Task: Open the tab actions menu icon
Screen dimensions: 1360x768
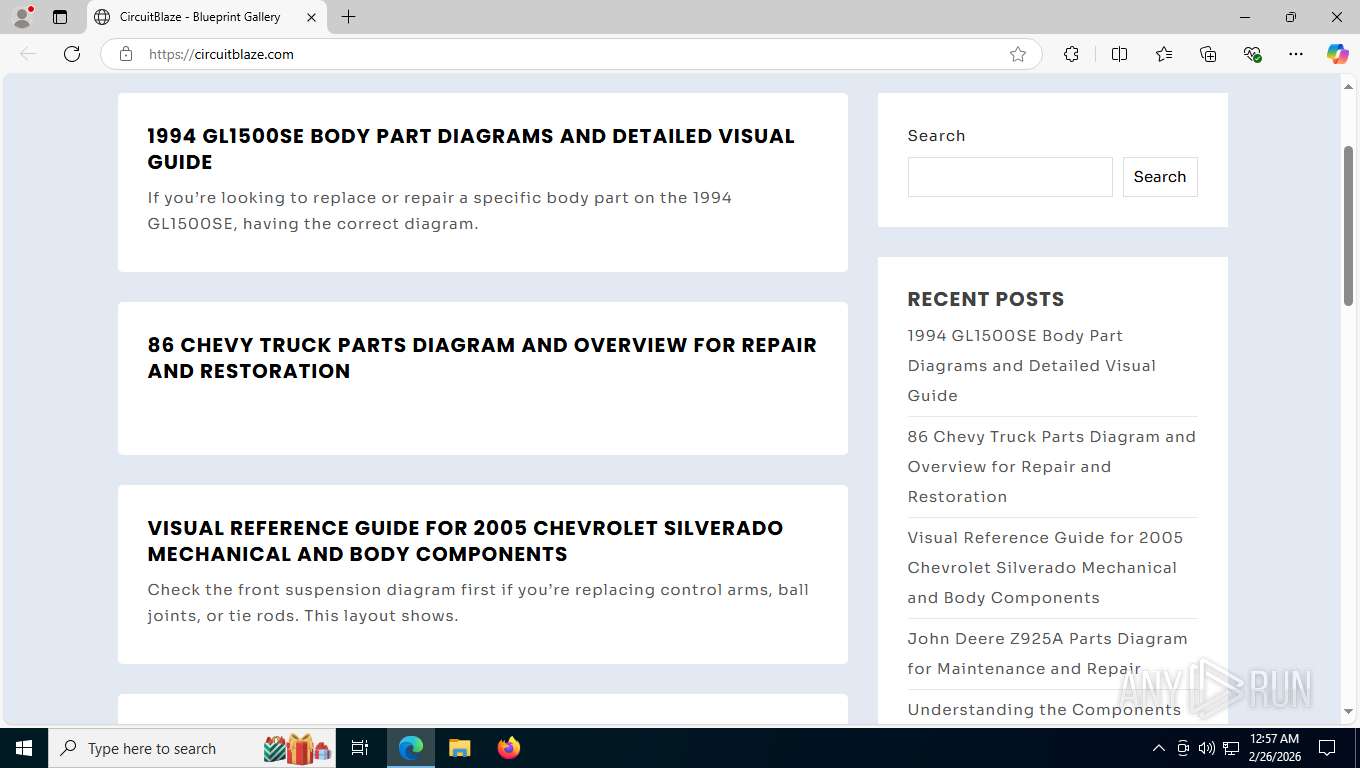Action: [60, 17]
